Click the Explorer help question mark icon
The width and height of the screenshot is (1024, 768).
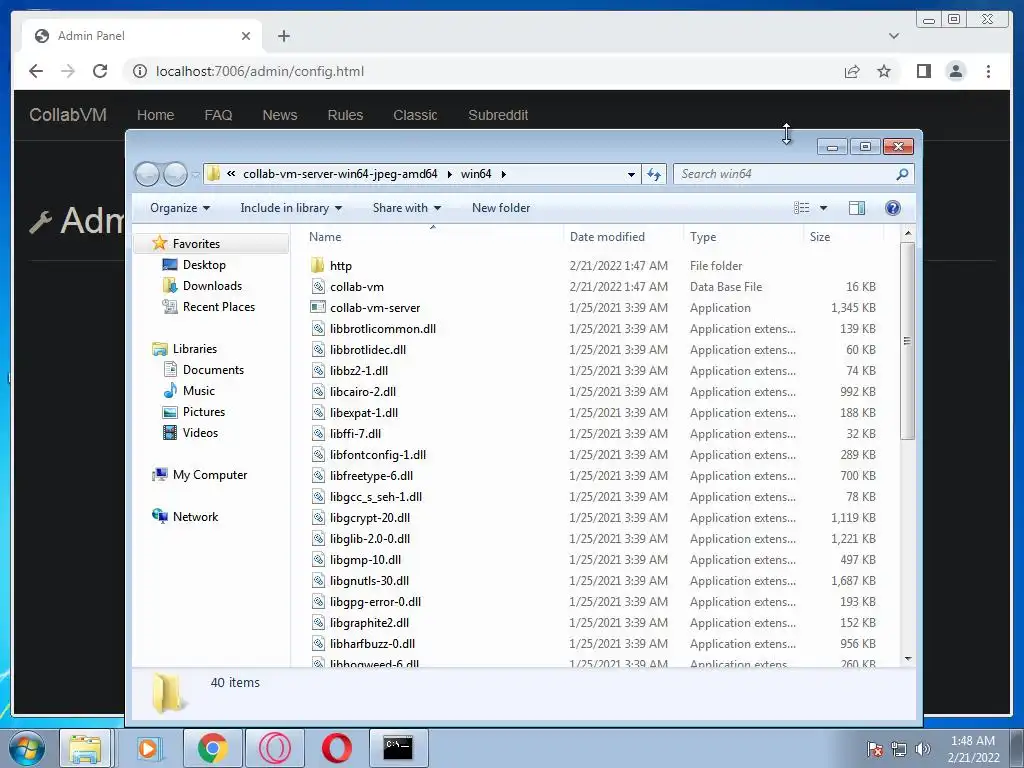point(892,208)
